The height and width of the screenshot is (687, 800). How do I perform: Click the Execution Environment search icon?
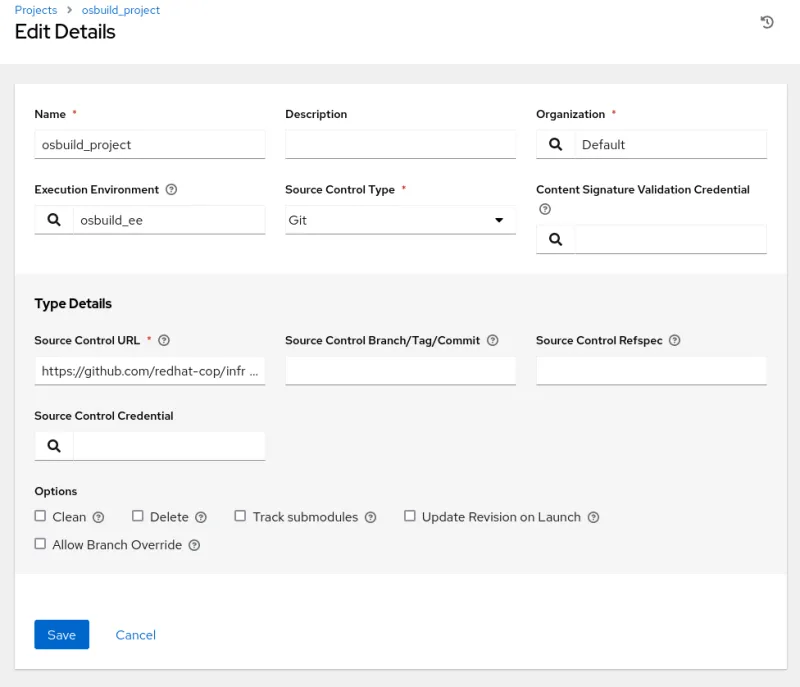click(x=54, y=220)
